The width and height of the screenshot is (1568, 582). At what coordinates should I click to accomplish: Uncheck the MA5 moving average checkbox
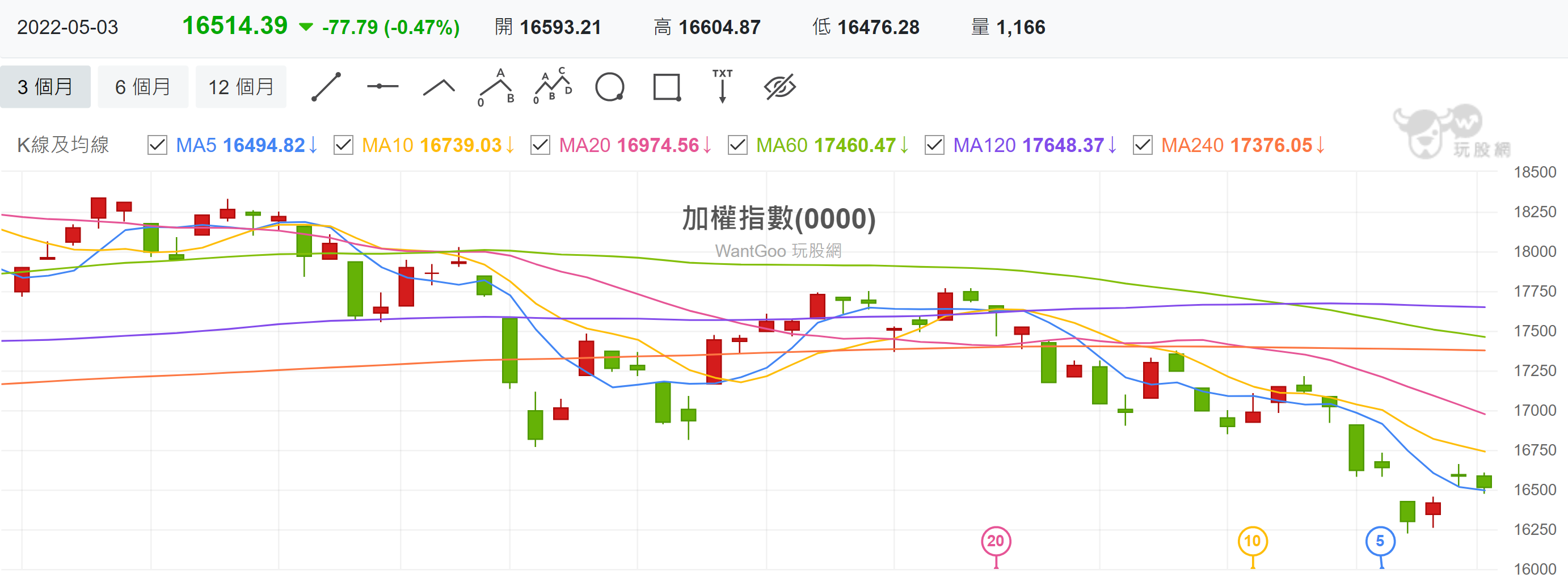(157, 145)
